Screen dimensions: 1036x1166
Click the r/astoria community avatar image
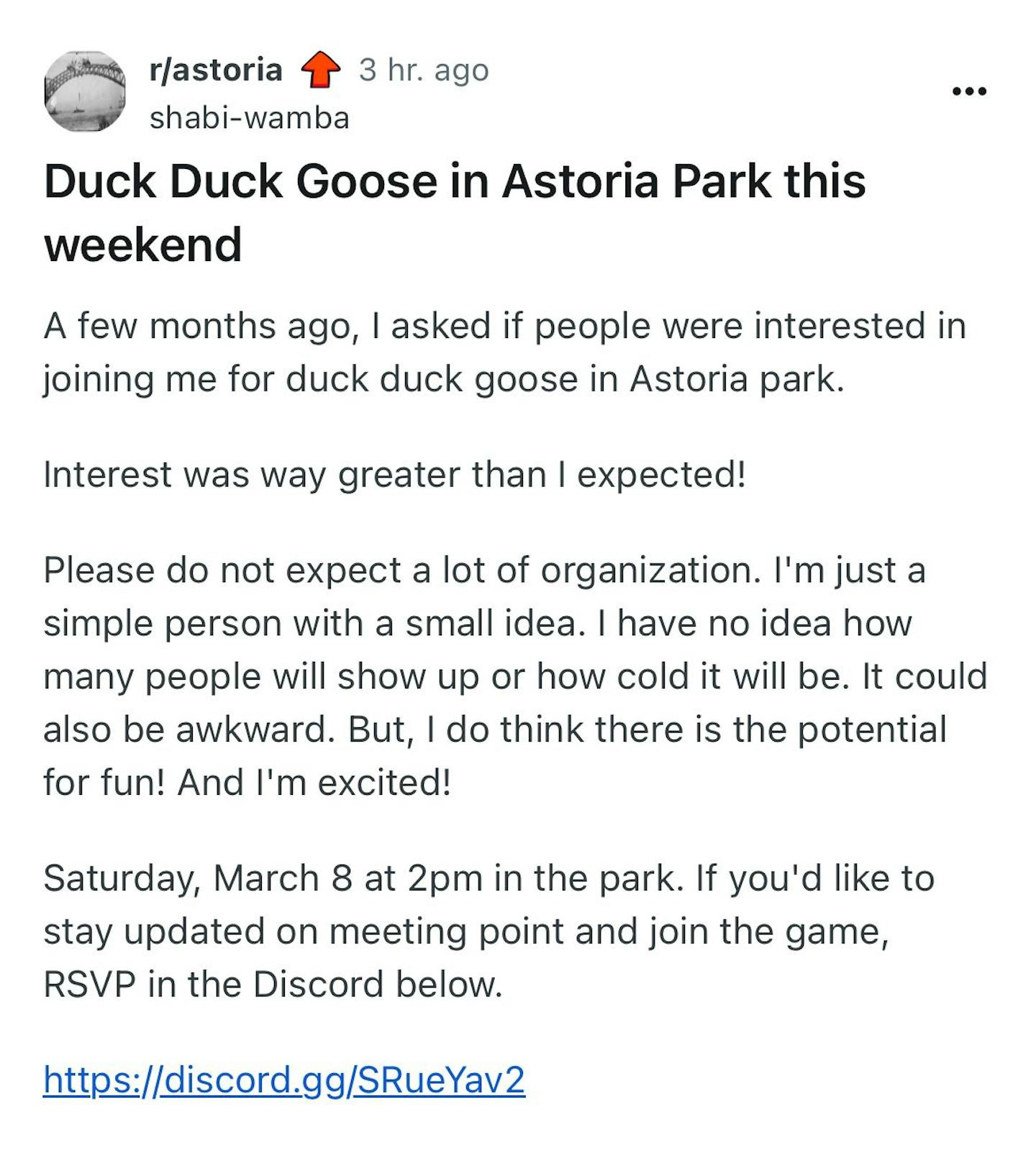tap(85, 91)
